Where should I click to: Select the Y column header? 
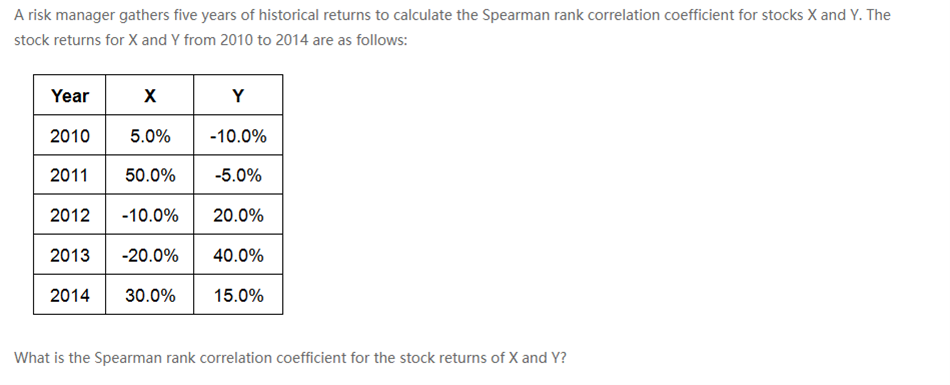(238, 95)
